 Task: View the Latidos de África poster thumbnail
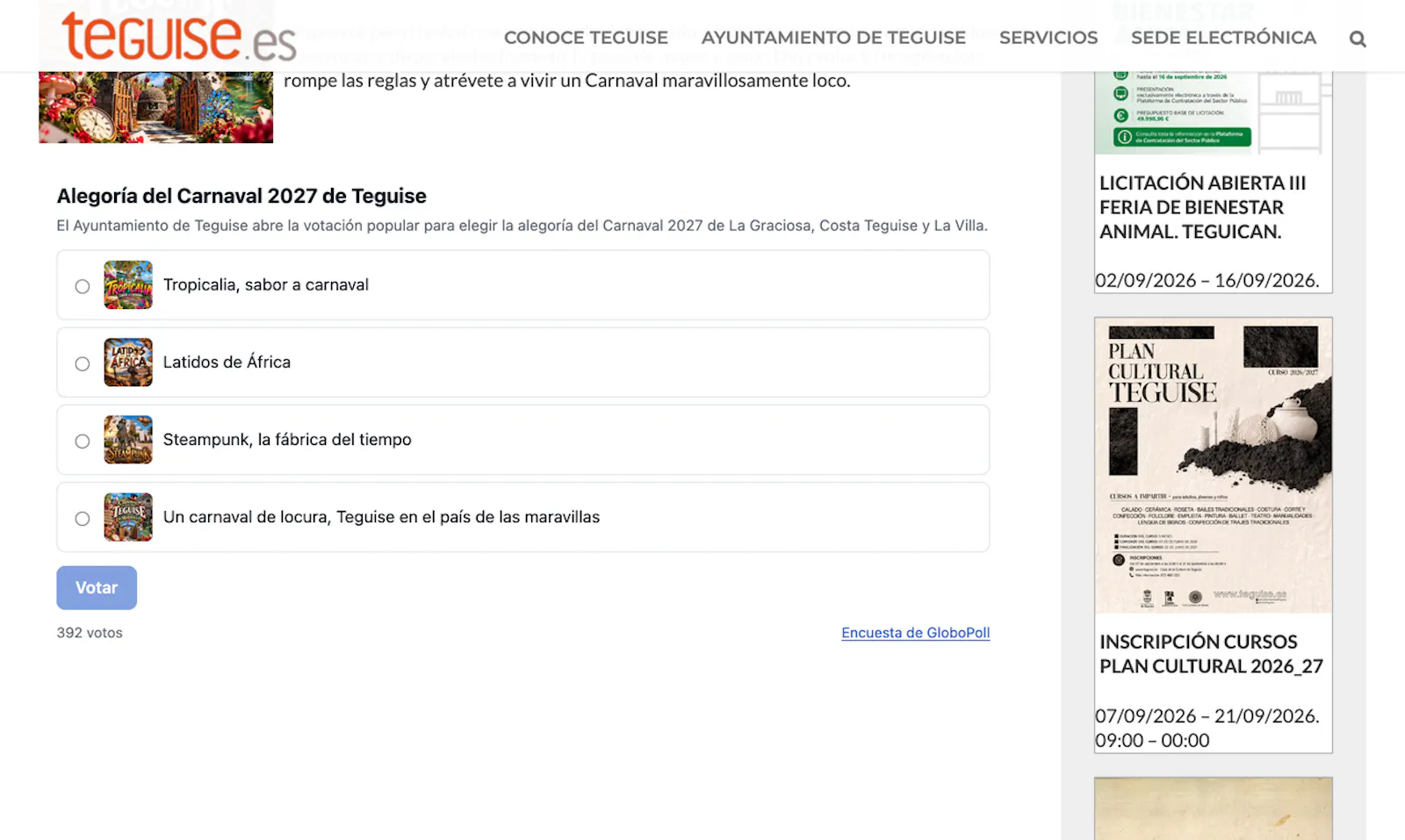(x=128, y=363)
